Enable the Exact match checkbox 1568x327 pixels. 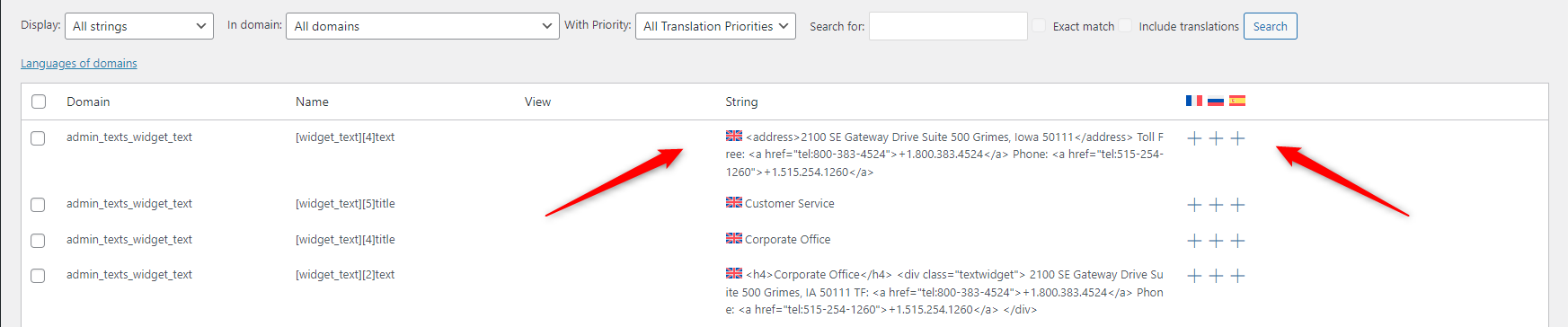[1039, 26]
